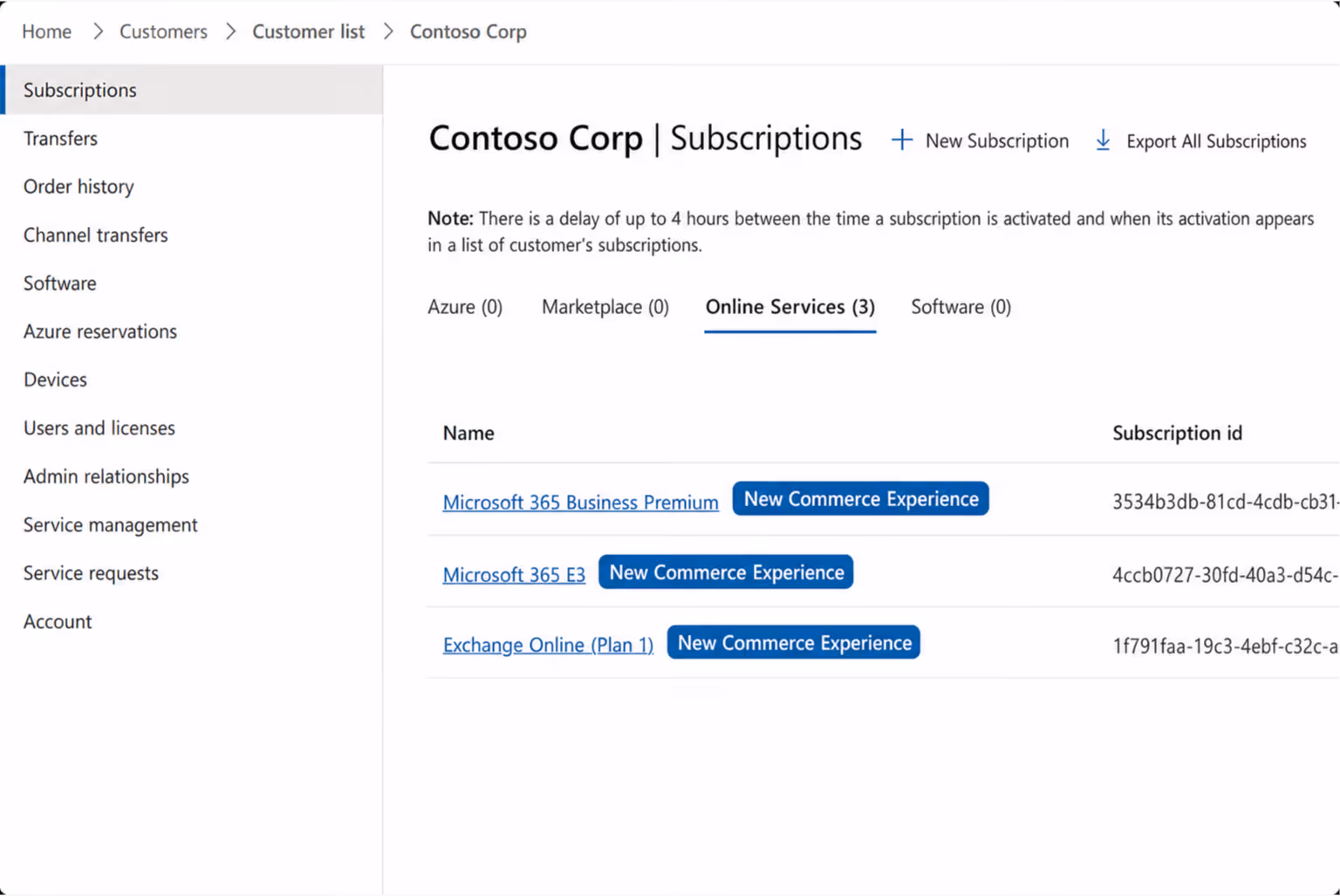Image resolution: width=1340 pixels, height=896 pixels.
Task: Select subscription id starting 4ccb0727
Action: click(x=1226, y=575)
